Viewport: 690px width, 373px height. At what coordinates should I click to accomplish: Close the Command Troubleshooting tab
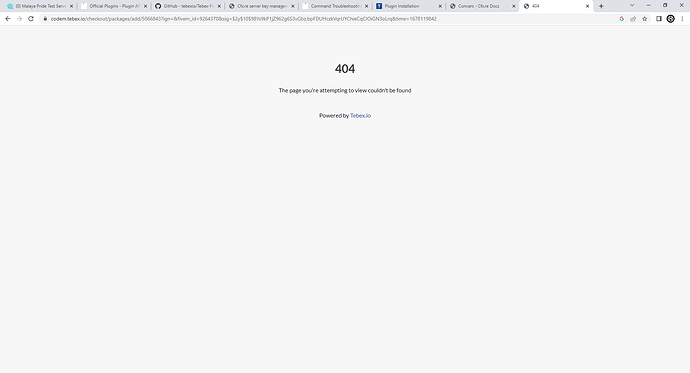[x=367, y=6]
